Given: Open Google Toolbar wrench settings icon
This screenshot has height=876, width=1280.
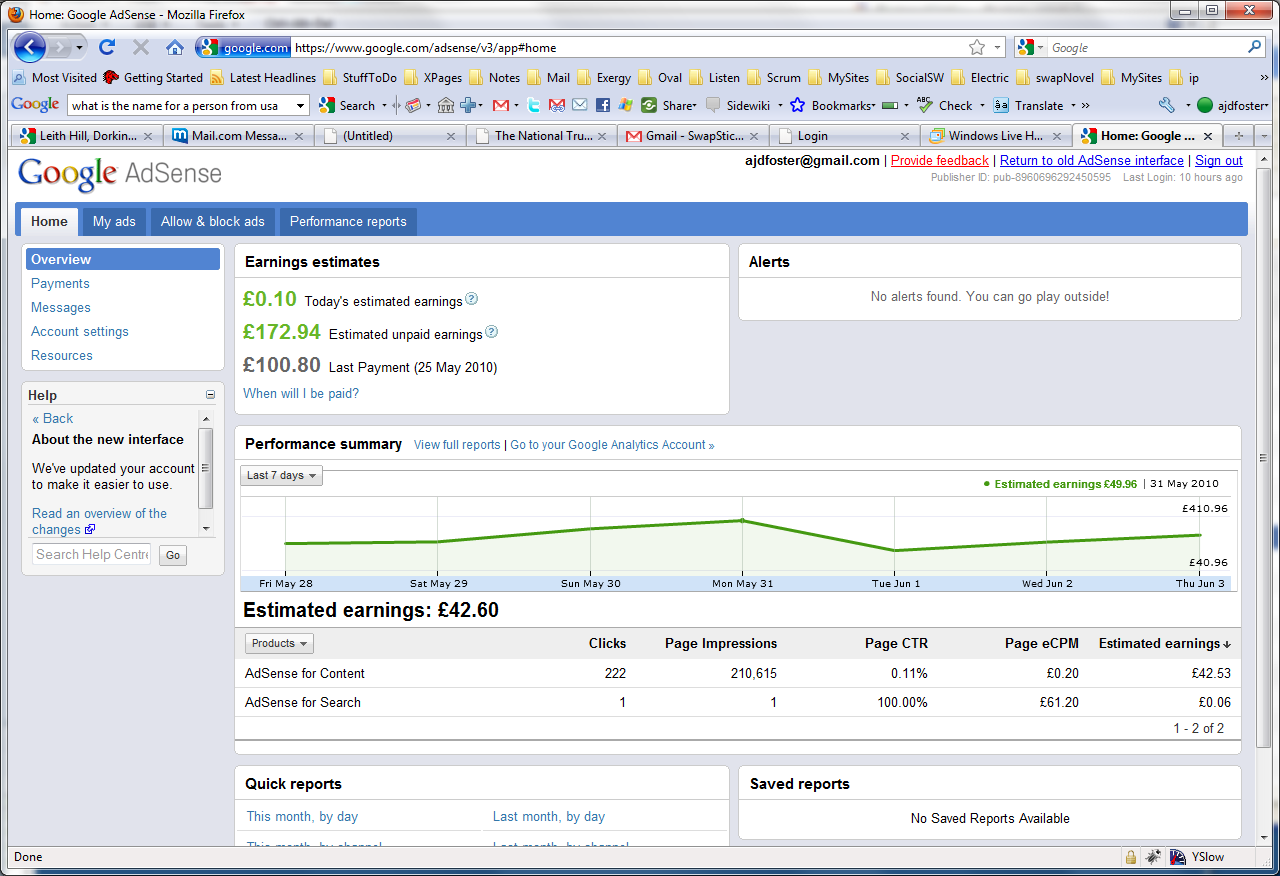Looking at the screenshot, I should tap(1166, 105).
